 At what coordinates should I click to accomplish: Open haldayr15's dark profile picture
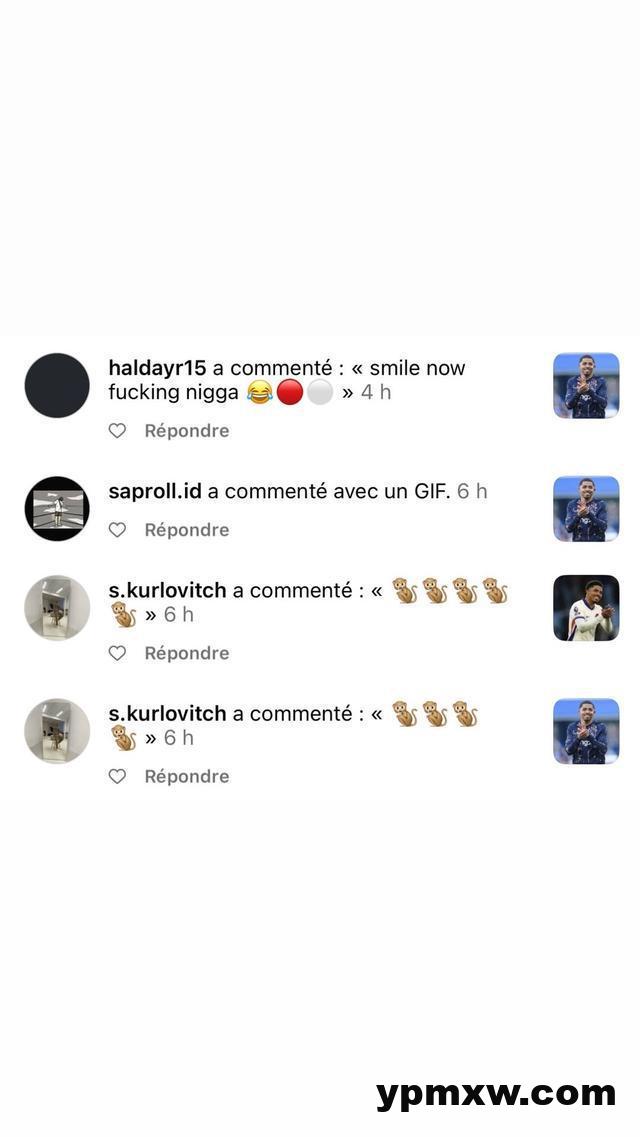pos(57,385)
